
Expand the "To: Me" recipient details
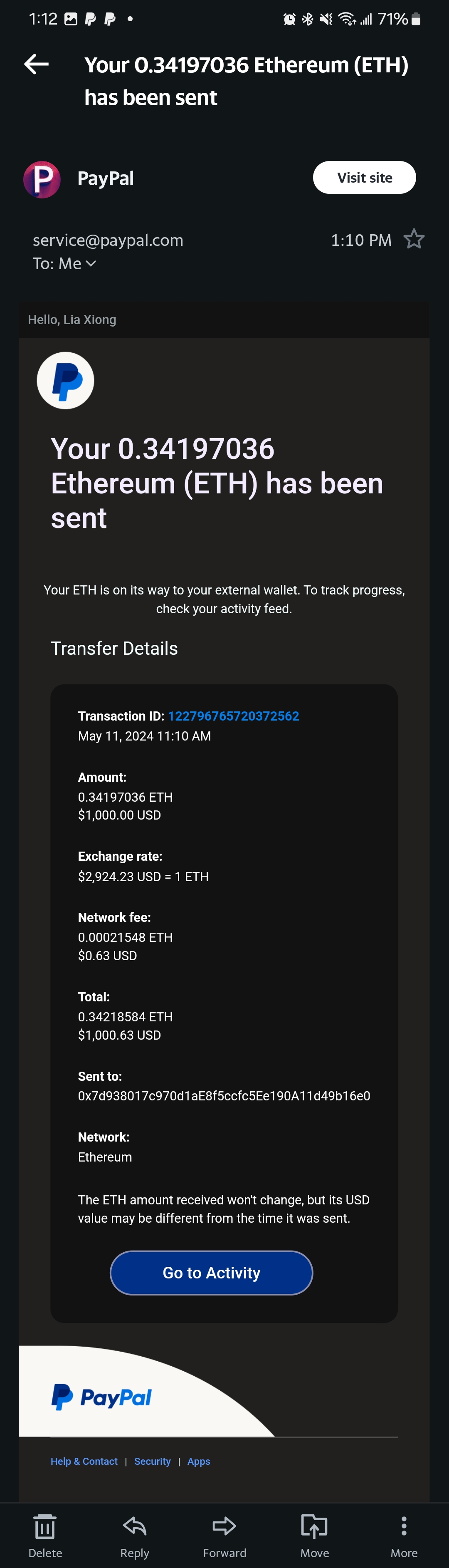tap(64, 264)
